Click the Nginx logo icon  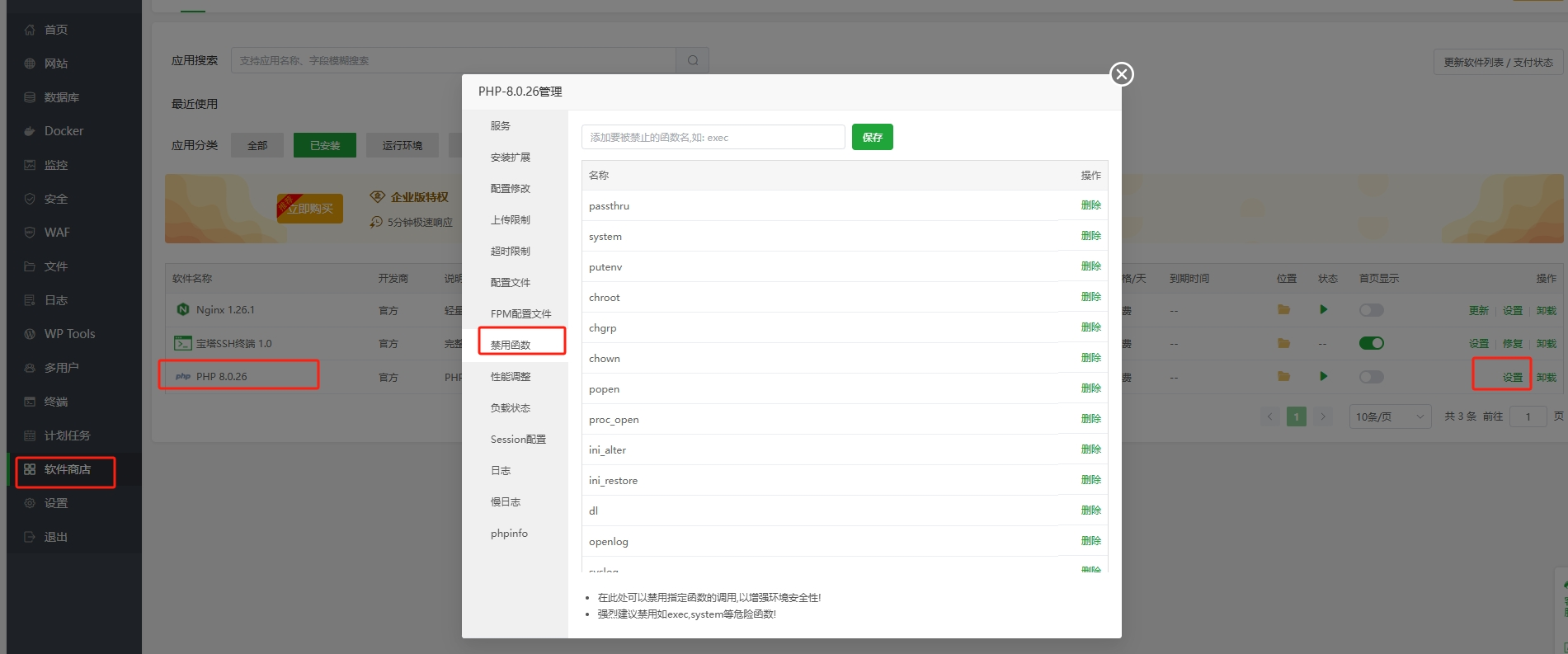pos(182,309)
